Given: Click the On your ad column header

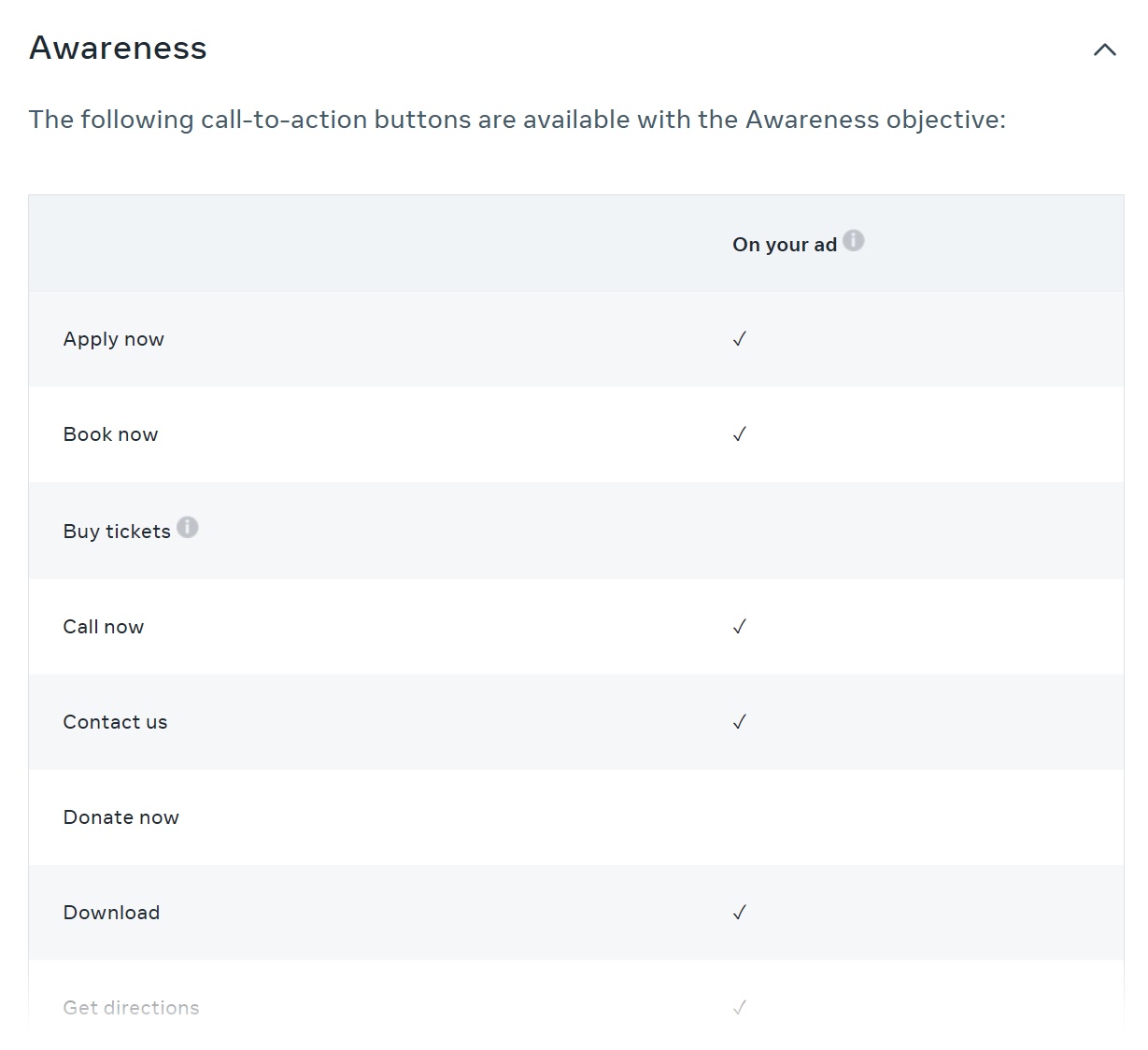Looking at the screenshot, I should 785,244.
